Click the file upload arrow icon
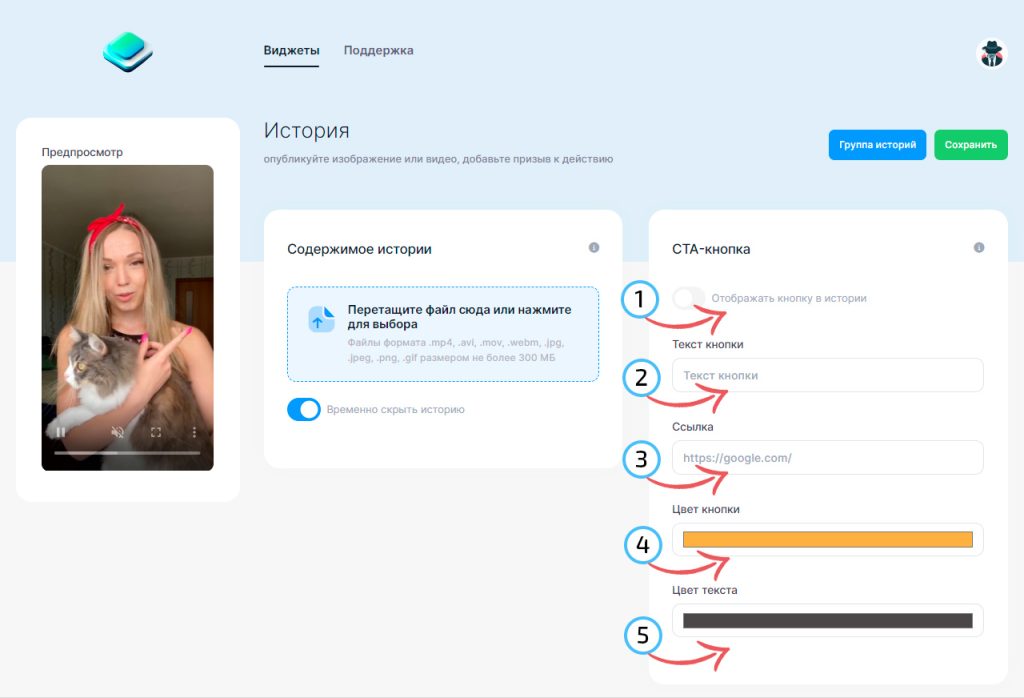 [x=321, y=319]
